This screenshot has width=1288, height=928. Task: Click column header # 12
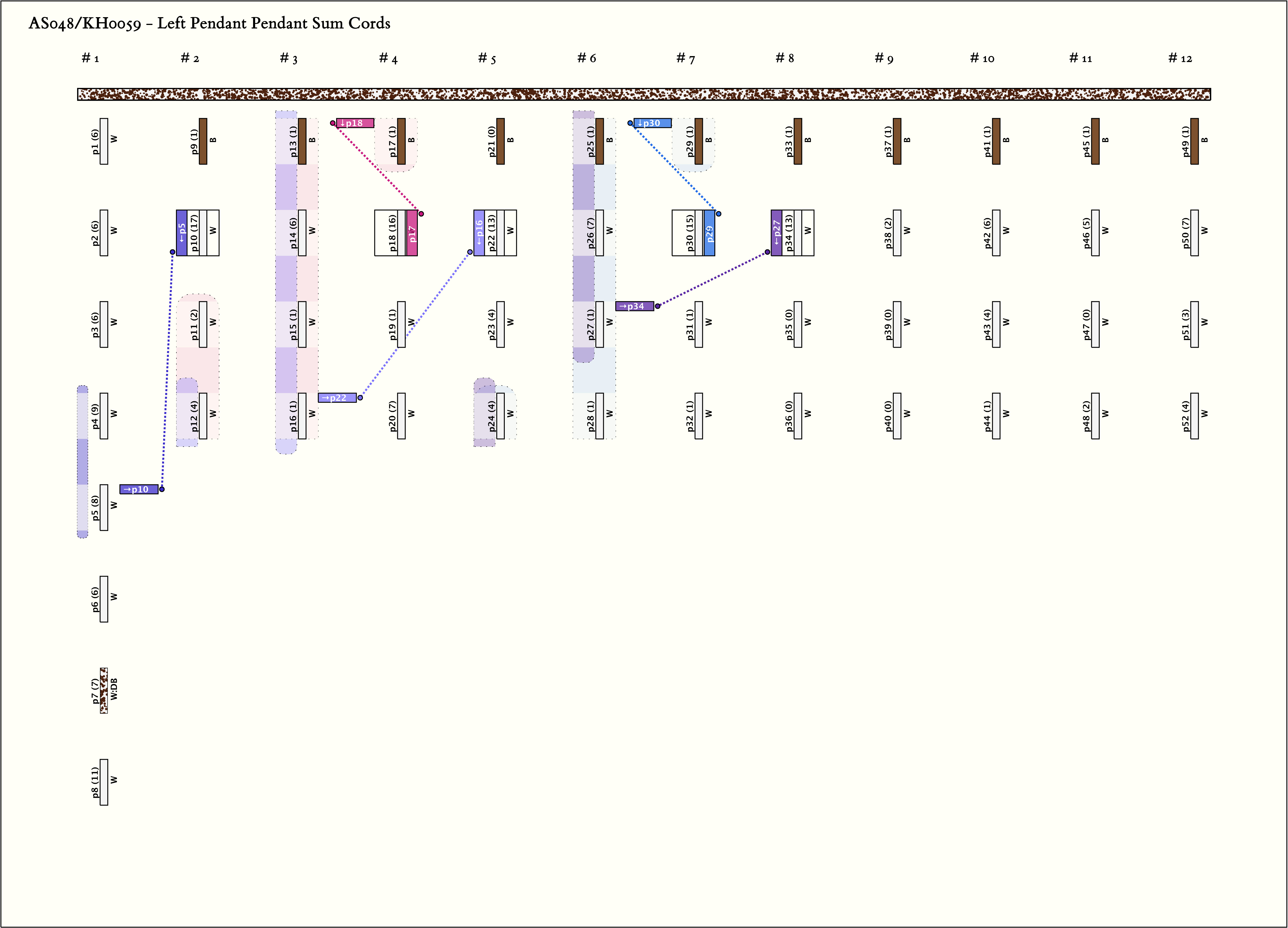coord(1180,58)
